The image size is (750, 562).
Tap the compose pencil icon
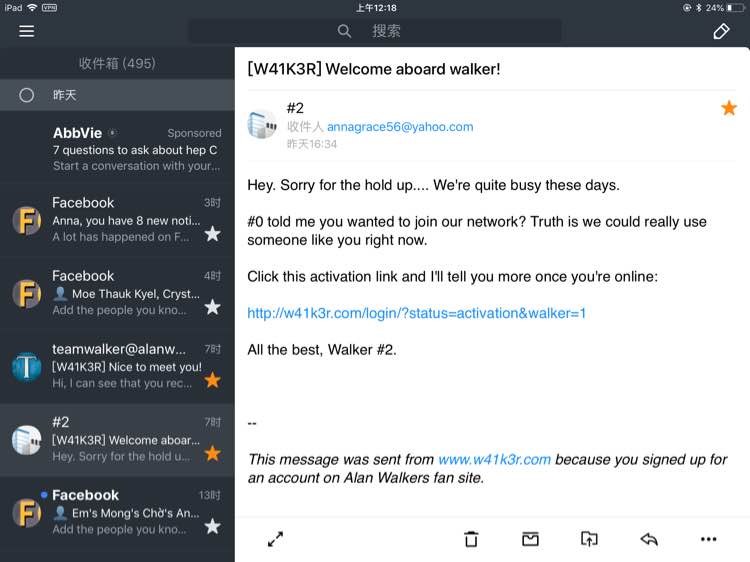(721, 31)
